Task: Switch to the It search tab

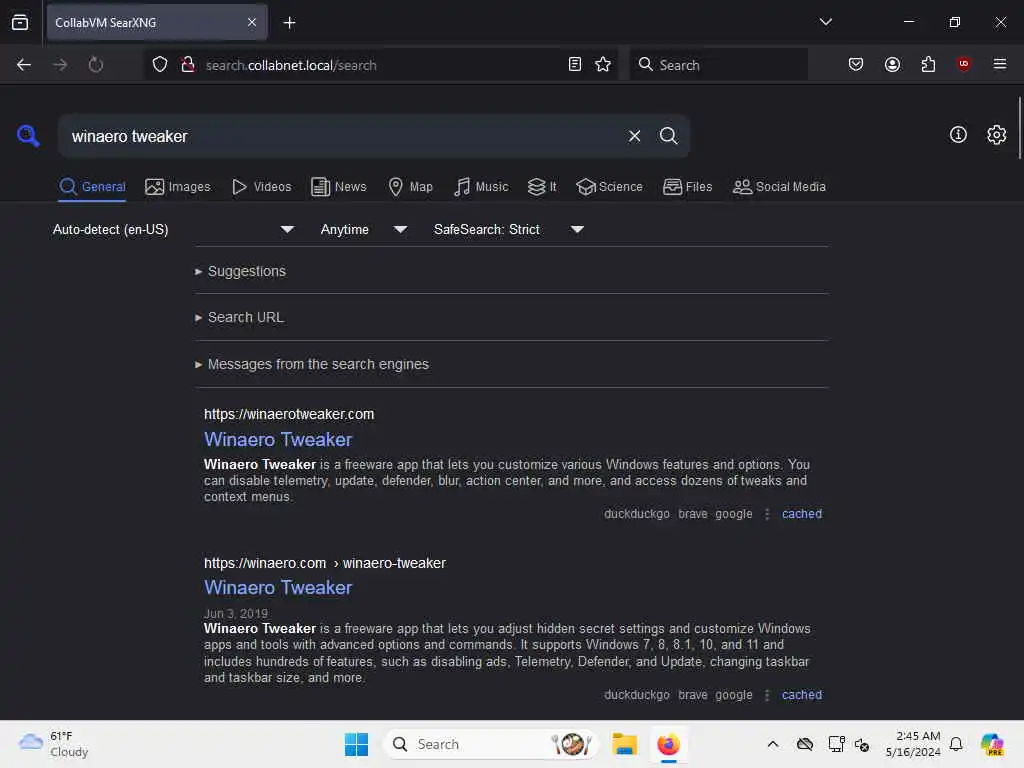Action: [542, 187]
